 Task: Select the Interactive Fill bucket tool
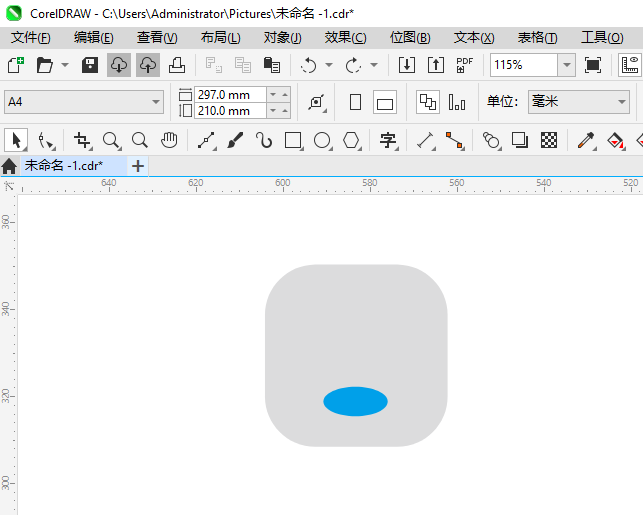tap(616, 141)
